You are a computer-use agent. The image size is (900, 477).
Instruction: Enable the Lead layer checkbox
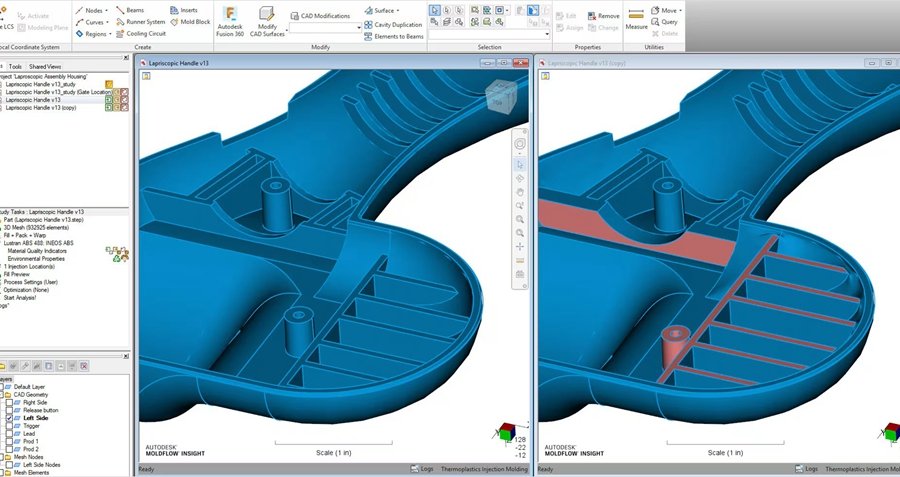click(9, 434)
